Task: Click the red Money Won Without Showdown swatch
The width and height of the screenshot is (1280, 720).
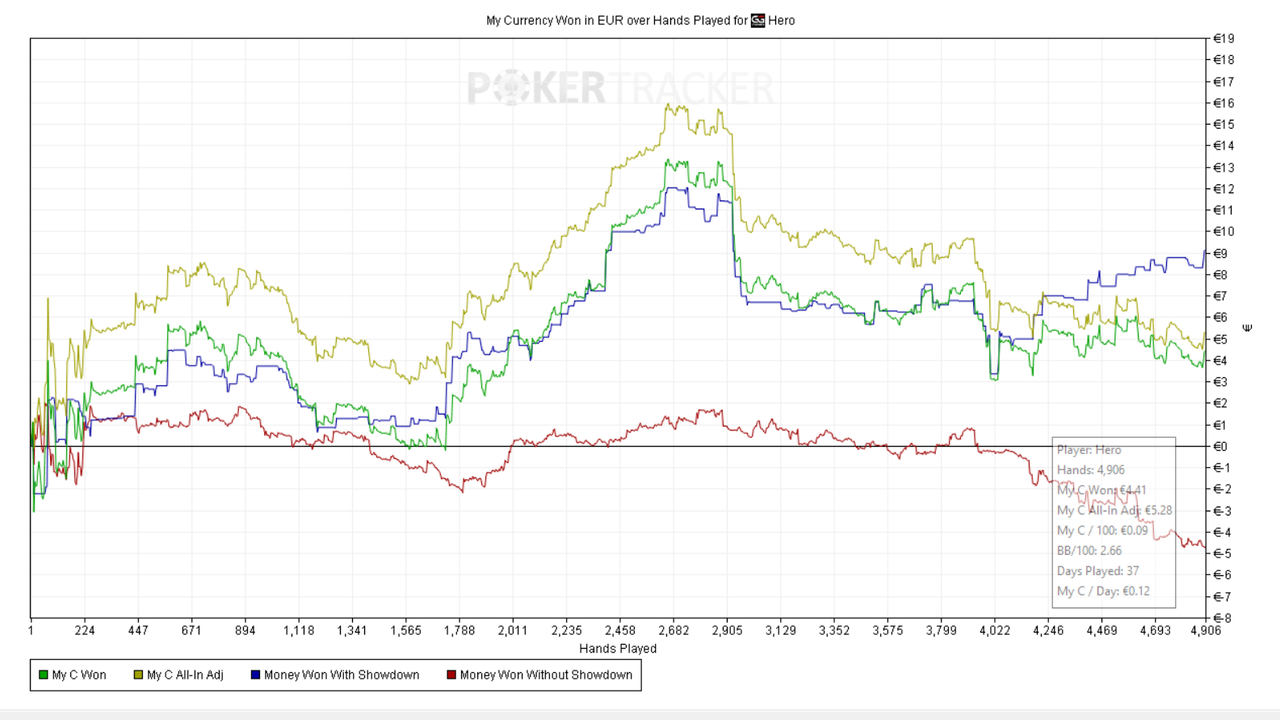Action: point(450,675)
